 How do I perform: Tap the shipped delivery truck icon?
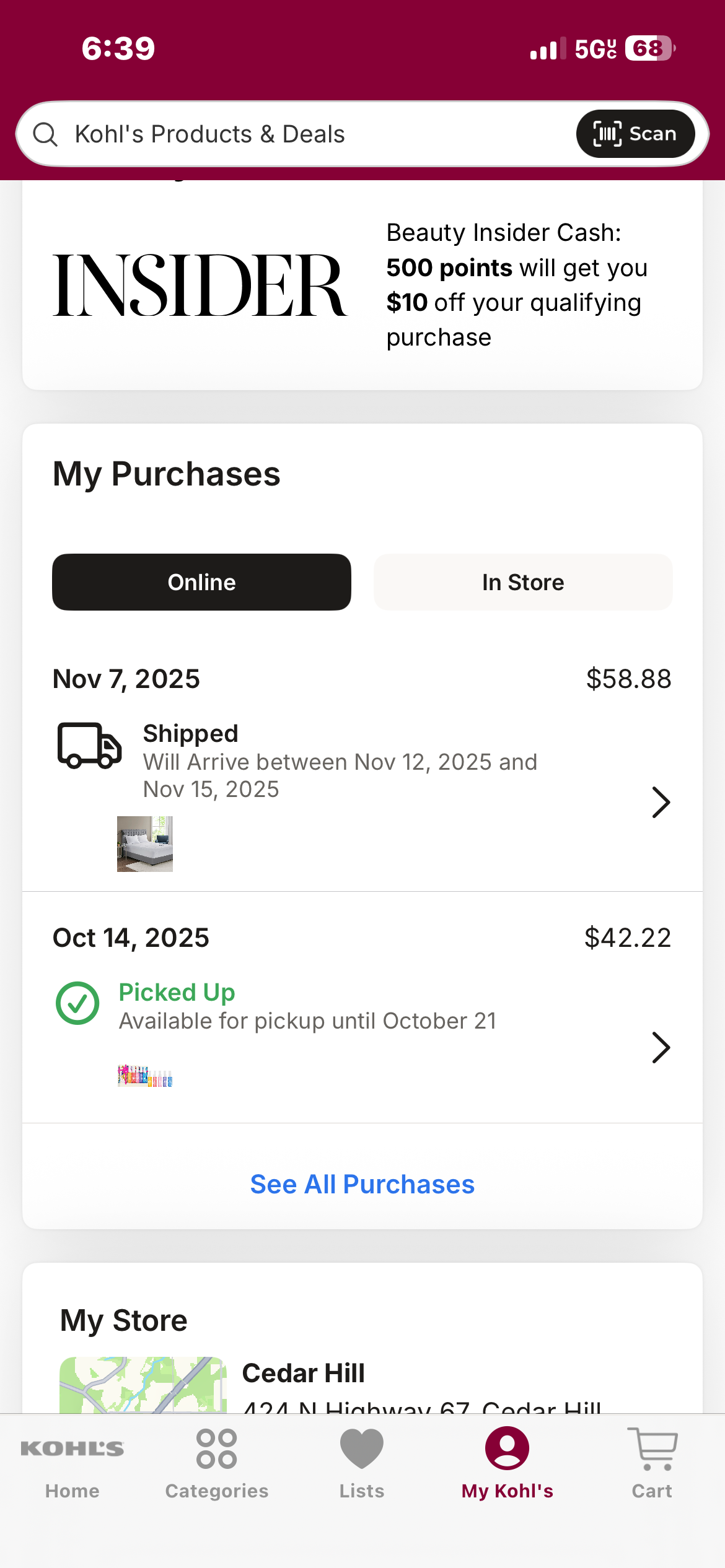(x=89, y=745)
